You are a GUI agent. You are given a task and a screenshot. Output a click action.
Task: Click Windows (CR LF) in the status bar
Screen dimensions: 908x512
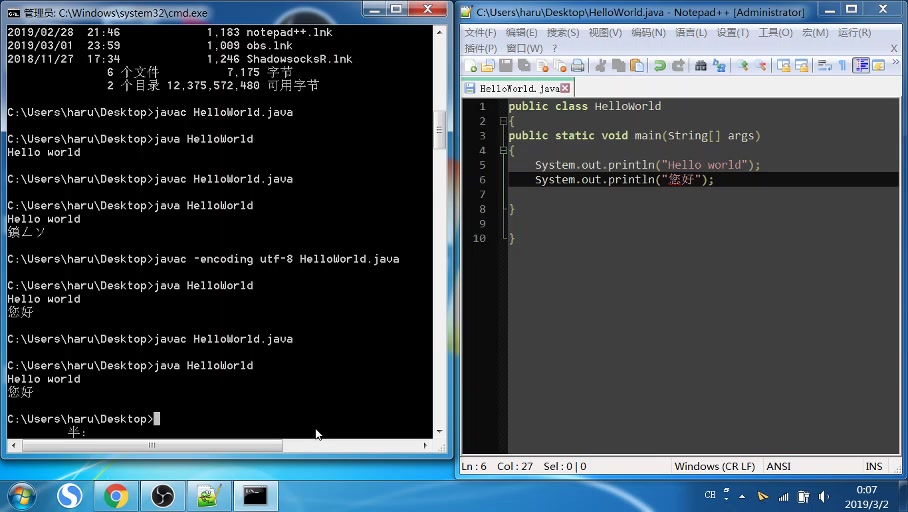pos(715,466)
